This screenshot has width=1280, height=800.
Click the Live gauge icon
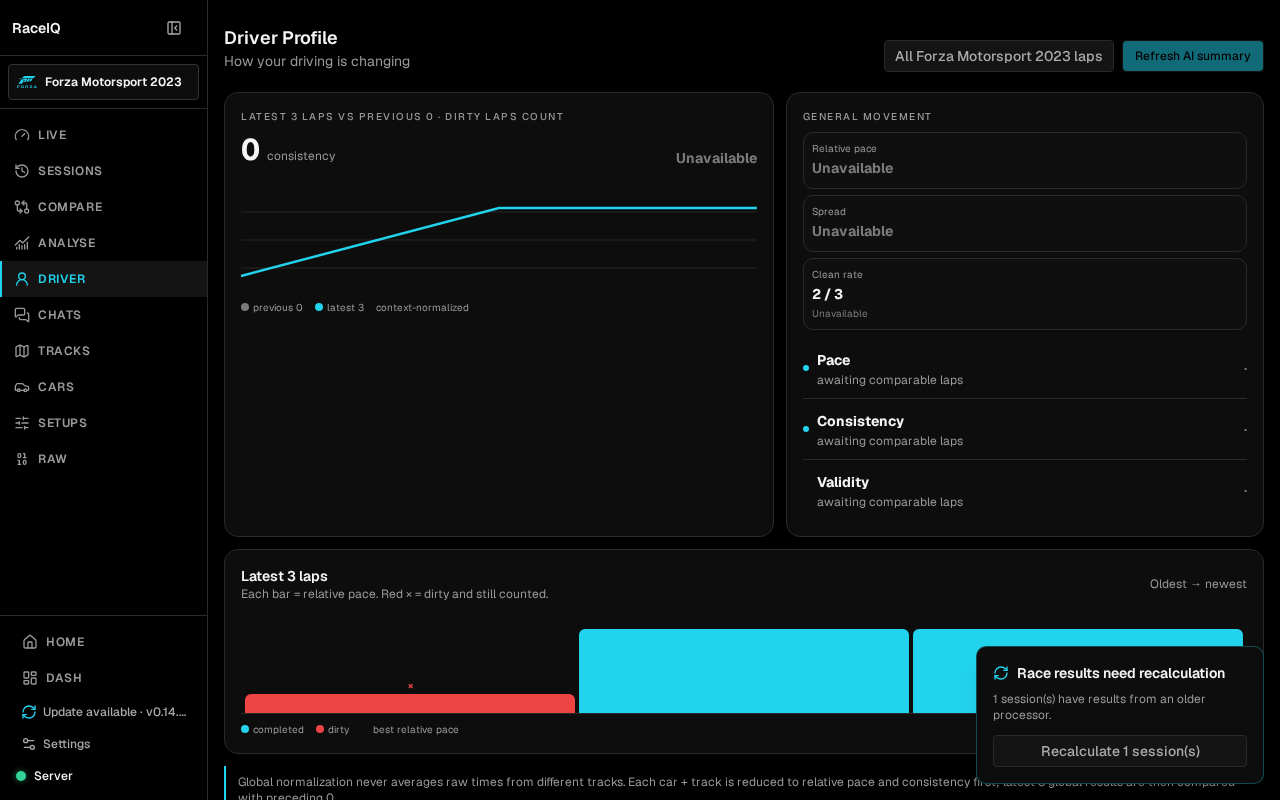tap(22, 135)
